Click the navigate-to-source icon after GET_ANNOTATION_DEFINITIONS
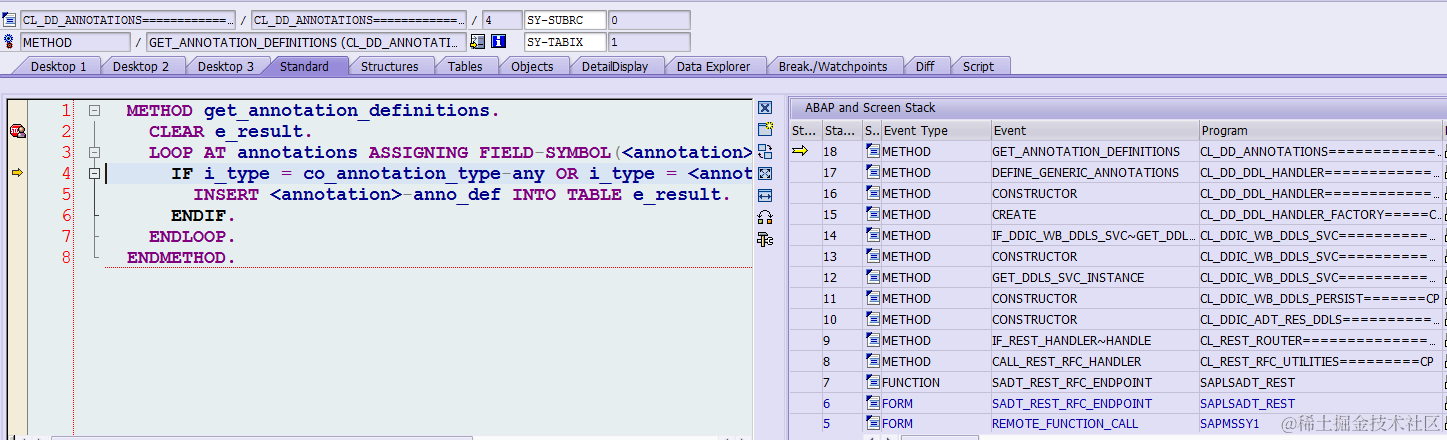1447x440 pixels. [478, 42]
